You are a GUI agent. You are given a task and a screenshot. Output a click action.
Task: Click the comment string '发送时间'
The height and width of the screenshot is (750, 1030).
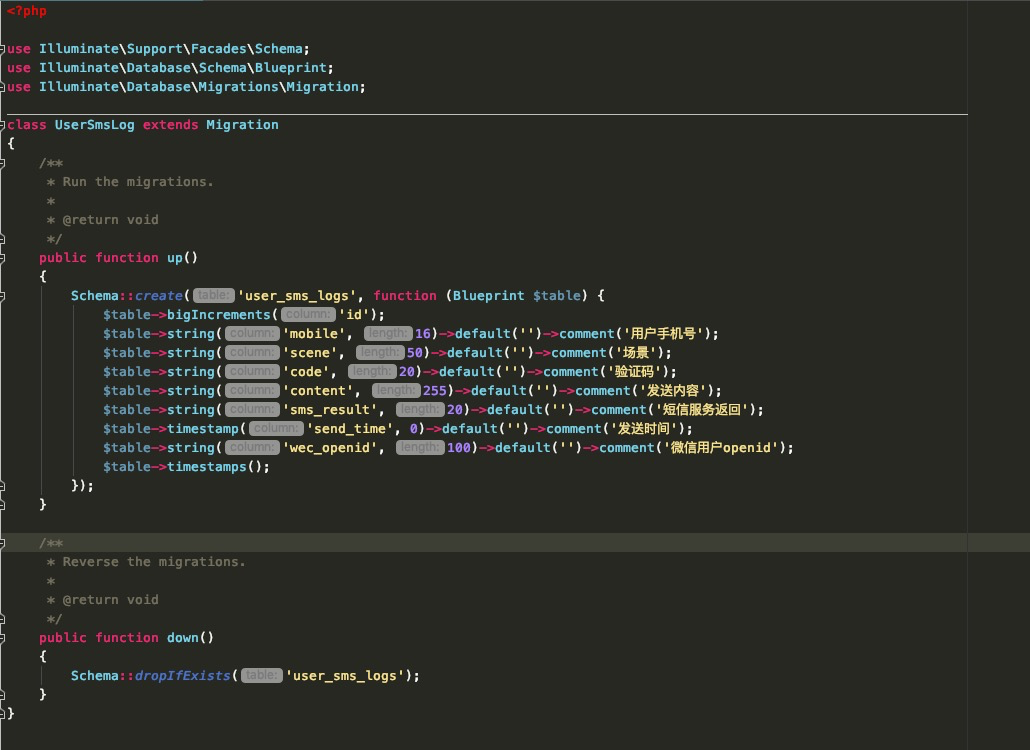[x=644, y=430]
